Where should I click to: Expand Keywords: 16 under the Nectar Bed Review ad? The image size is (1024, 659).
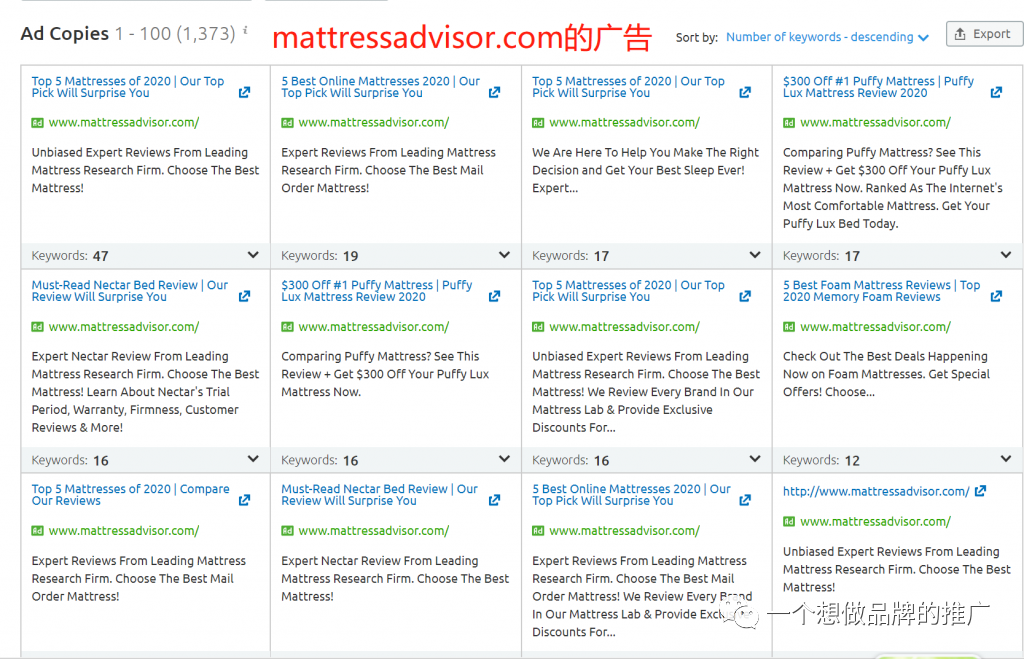(x=253, y=459)
